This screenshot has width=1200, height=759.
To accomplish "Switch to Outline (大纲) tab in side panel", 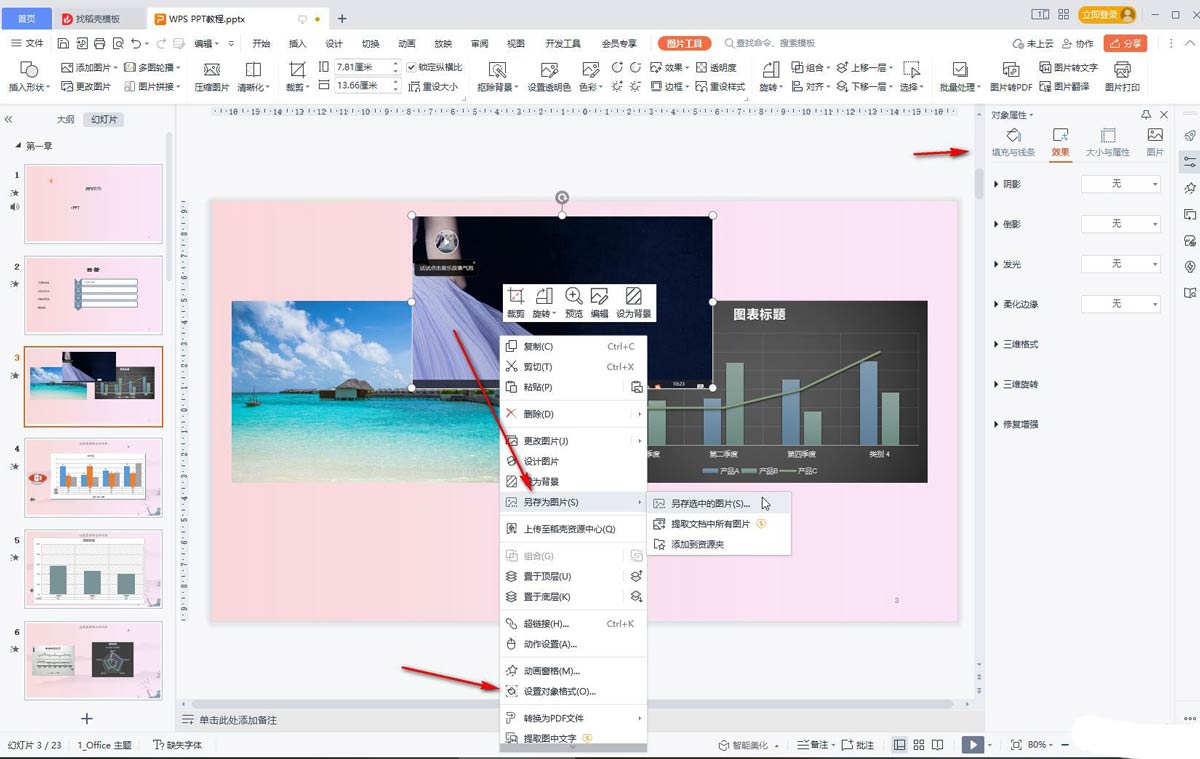I will click(x=65, y=119).
